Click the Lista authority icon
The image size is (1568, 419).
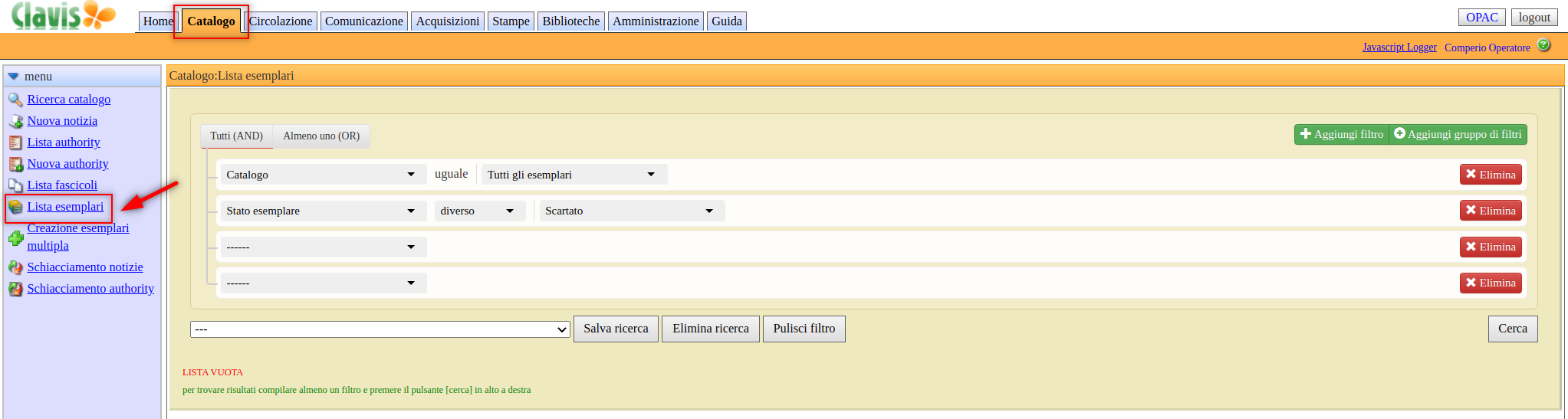point(15,142)
